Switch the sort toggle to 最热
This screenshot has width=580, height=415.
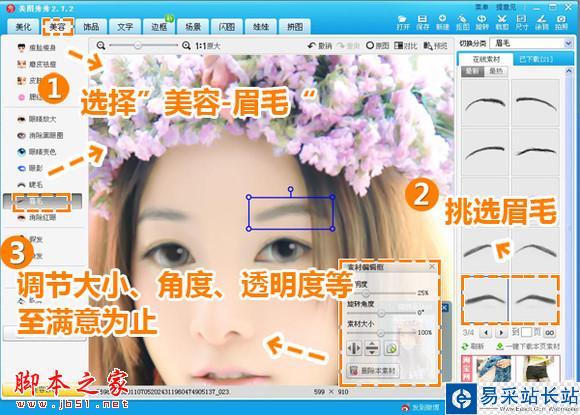pyautogui.click(x=496, y=71)
